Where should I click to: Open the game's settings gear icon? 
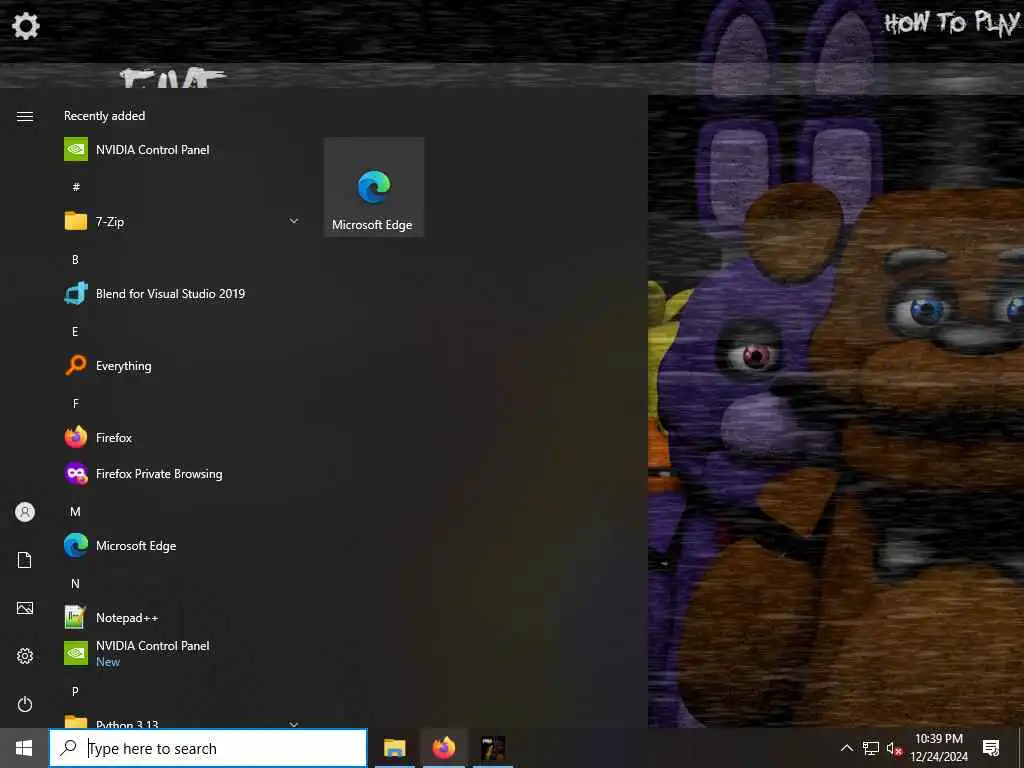[26, 26]
